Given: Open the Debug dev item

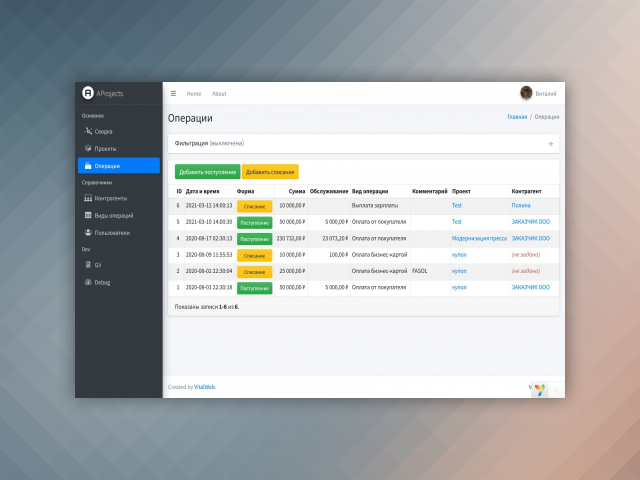Looking at the screenshot, I should tap(119, 282).
